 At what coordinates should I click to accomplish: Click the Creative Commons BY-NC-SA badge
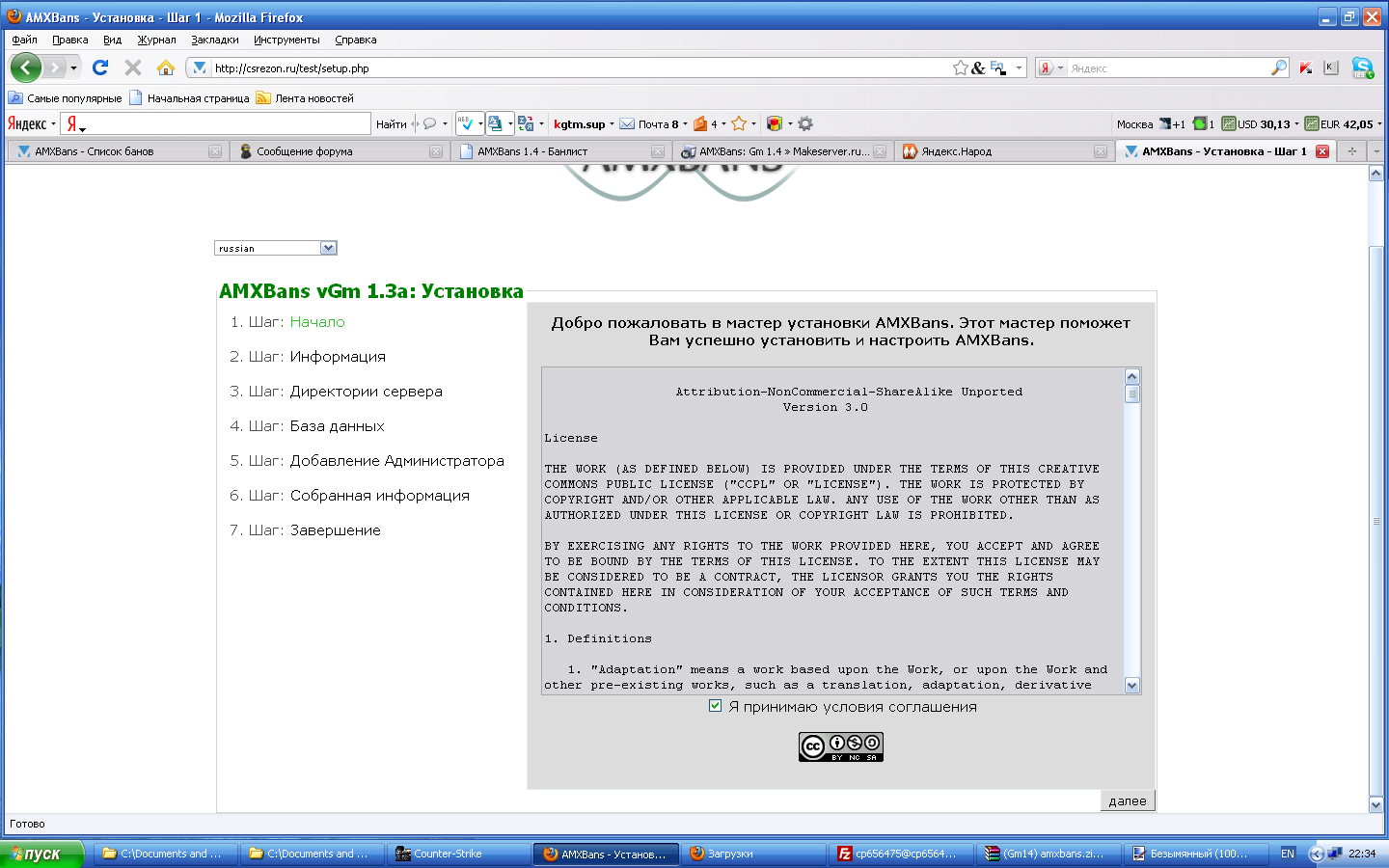point(841,746)
